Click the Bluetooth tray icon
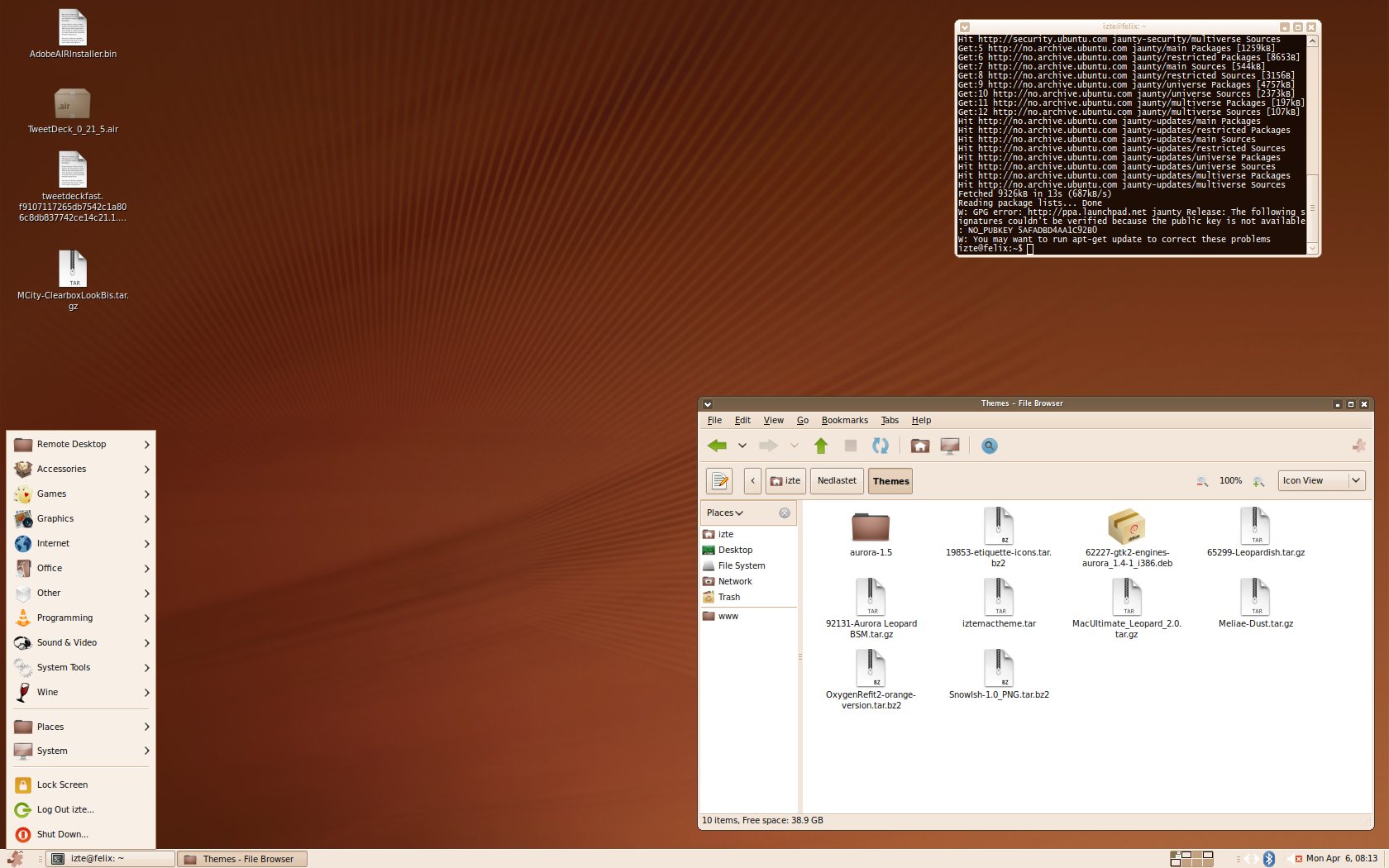This screenshot has height=868, width=1389. (1269, 859)
